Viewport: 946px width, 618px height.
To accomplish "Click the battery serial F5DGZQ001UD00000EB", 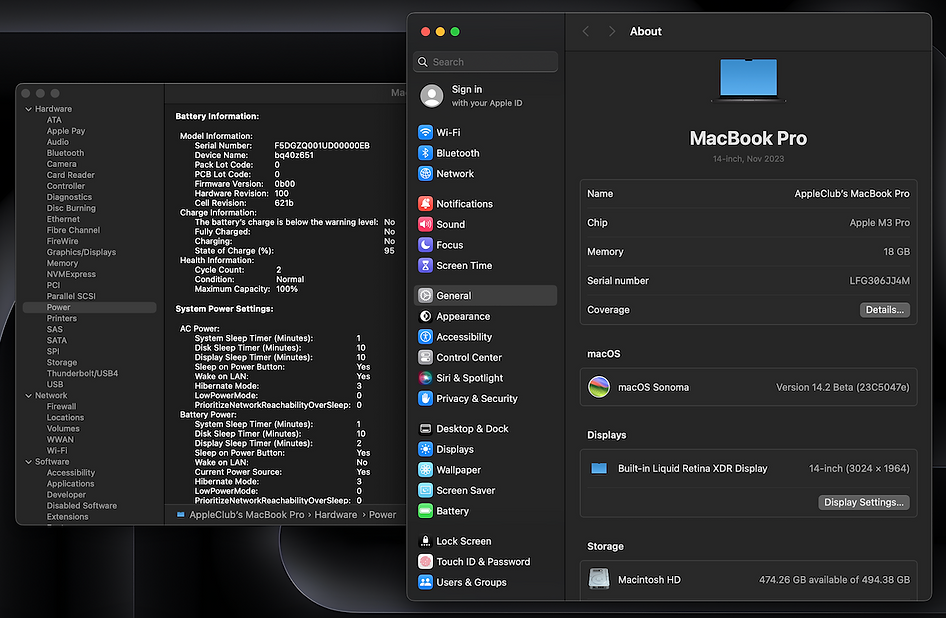I will 322,145.
